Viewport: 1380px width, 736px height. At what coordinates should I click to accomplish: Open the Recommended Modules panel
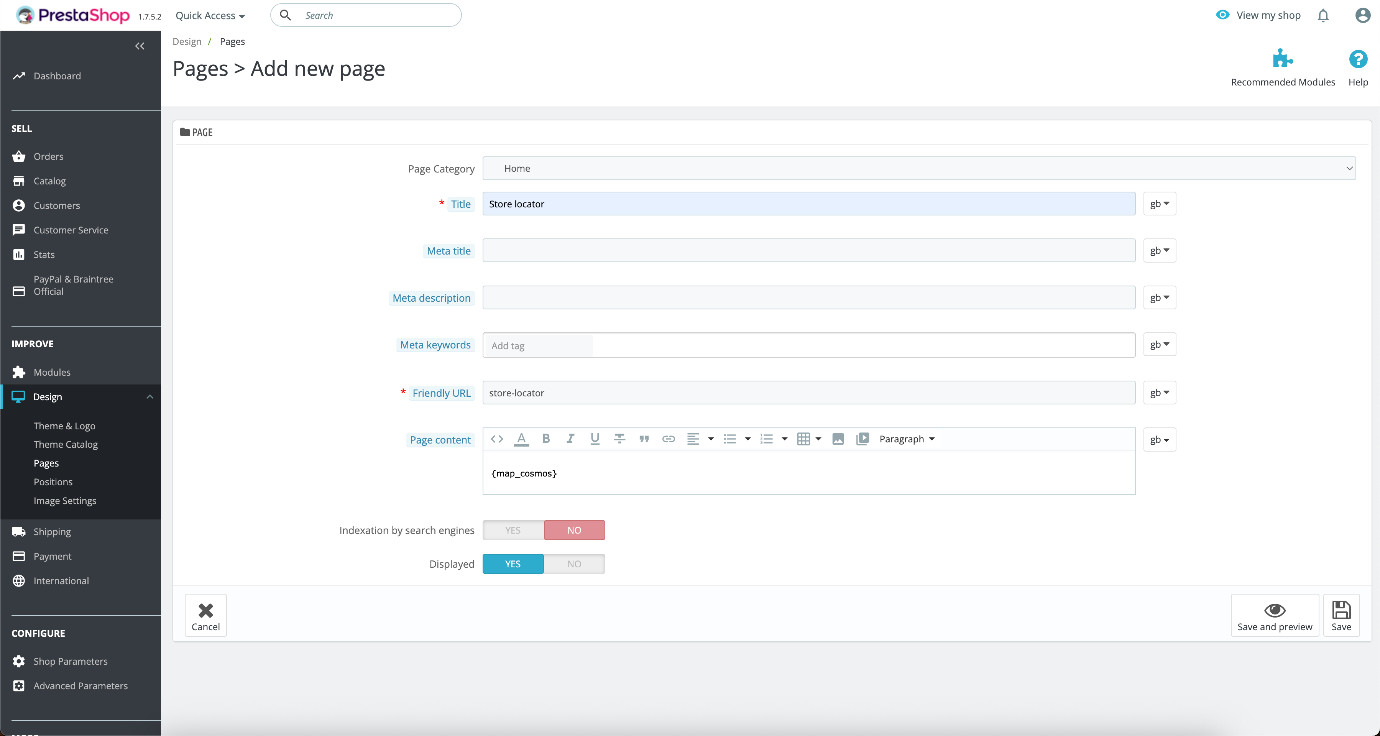(x=1282, y=60)
